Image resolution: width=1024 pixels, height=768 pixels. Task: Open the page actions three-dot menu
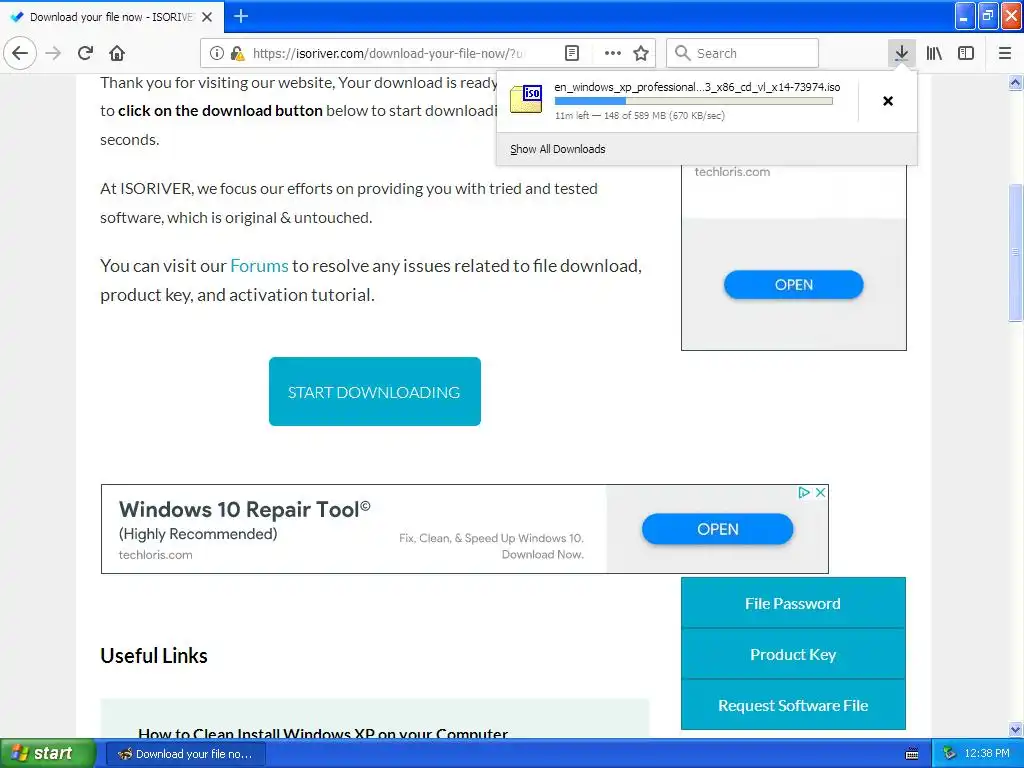(613, 53)
